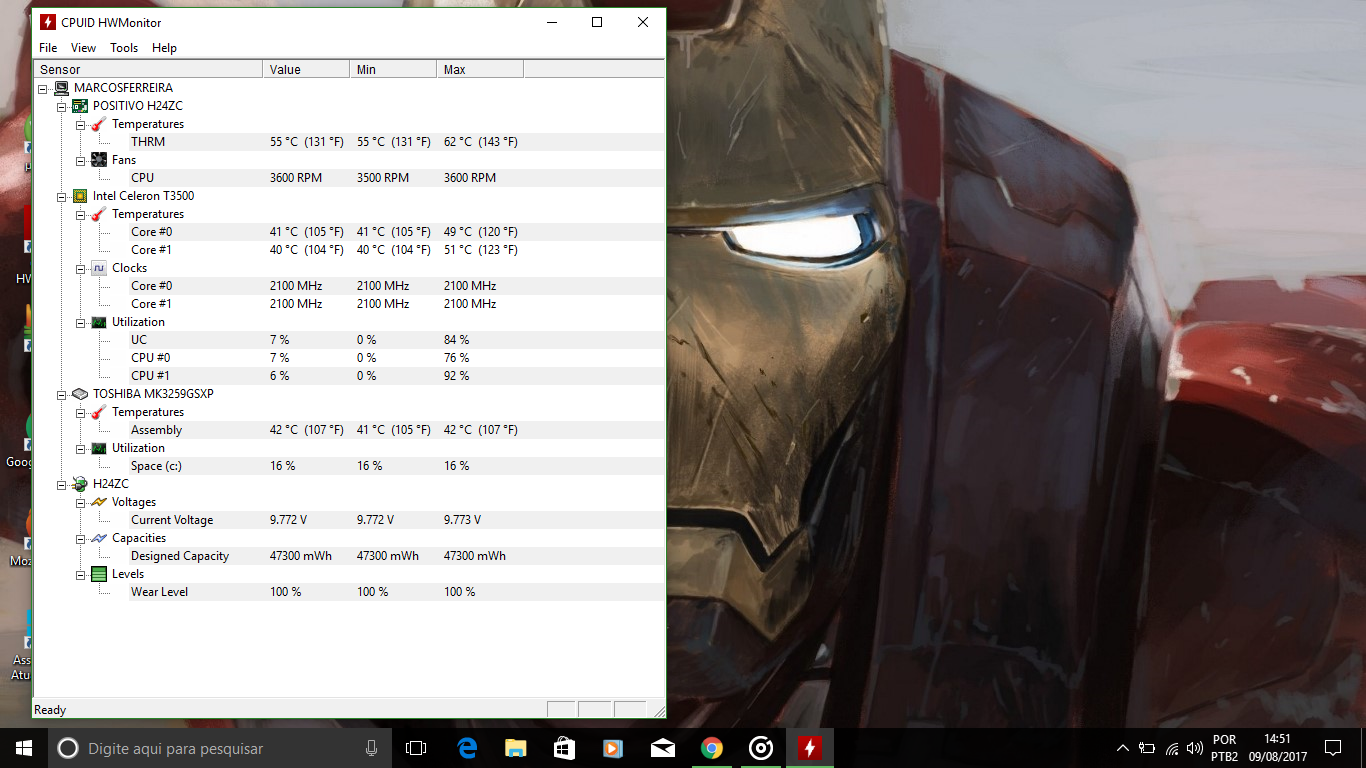Image resolution: width=1366 pixels, height=768 pixels.
Task: Click the lightning icon beside Voltages
Action: pos(98,502)
